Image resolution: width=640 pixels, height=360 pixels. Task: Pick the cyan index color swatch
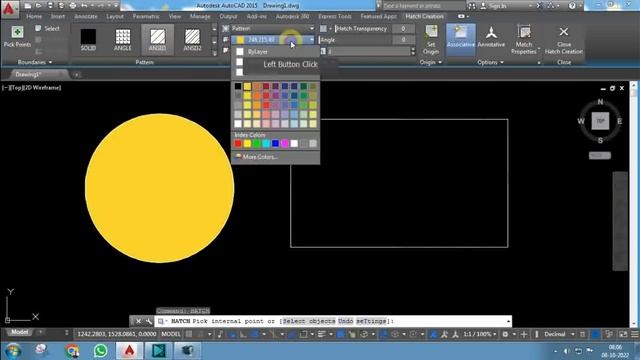click(266, 143)
